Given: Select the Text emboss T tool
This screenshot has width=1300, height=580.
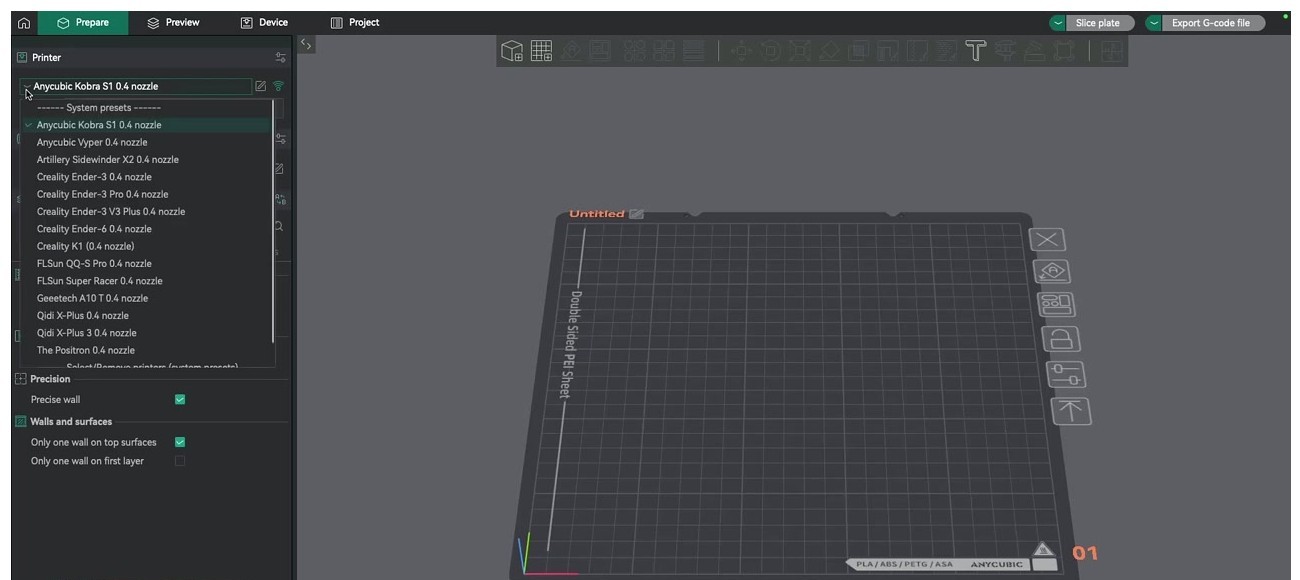Looking at the screenshot, I should click(x=975, y=51).
